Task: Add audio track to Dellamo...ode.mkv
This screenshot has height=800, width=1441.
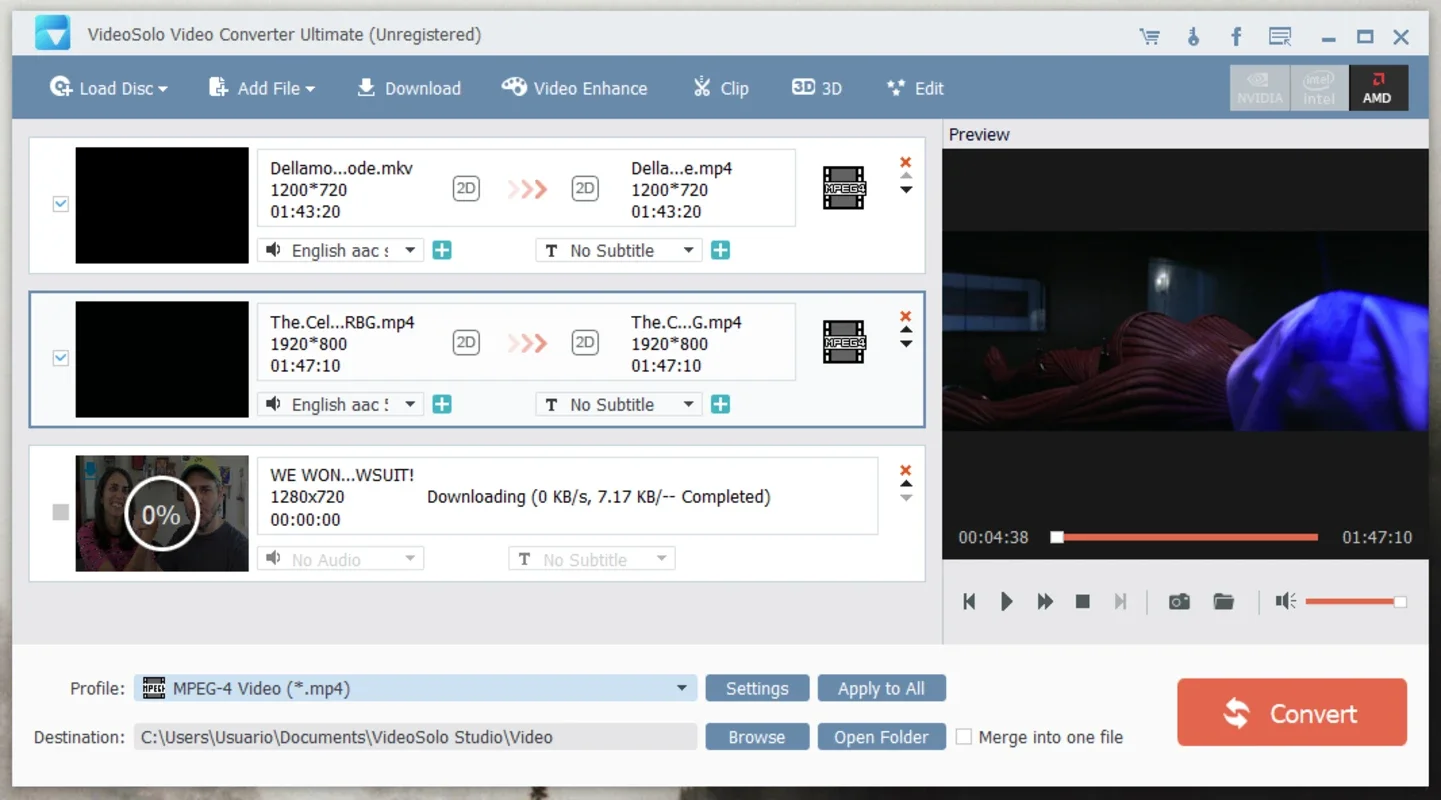Action: pyautogui.click(x=442, y=250)
